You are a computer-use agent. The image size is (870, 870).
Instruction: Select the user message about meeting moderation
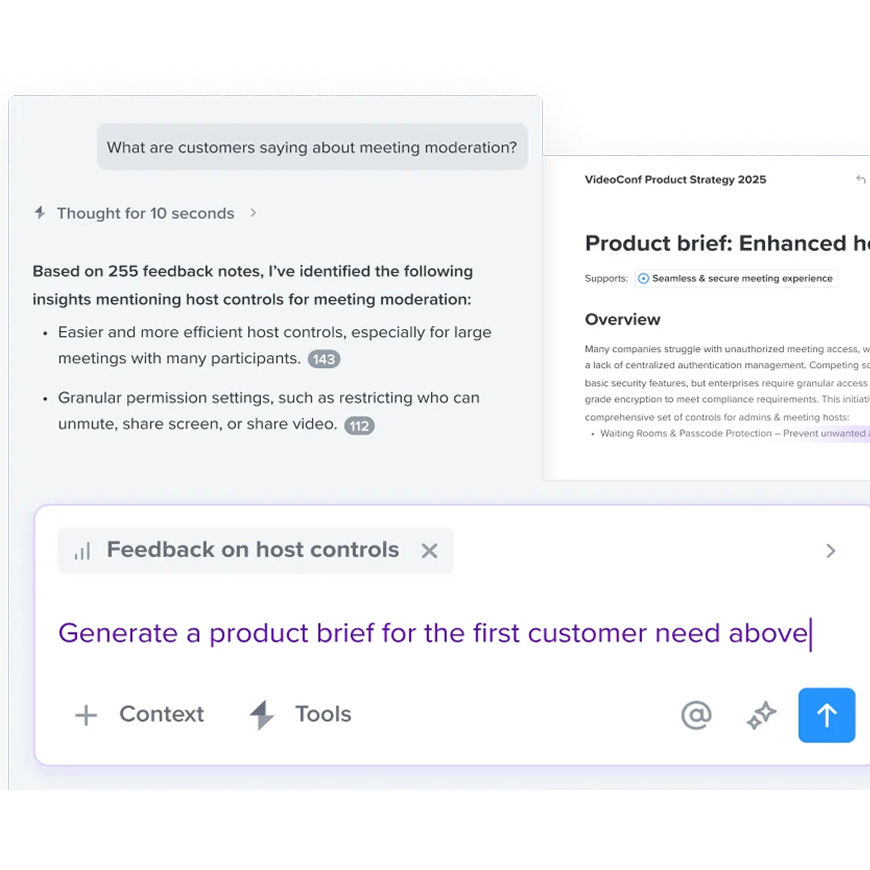coord(312,148)
